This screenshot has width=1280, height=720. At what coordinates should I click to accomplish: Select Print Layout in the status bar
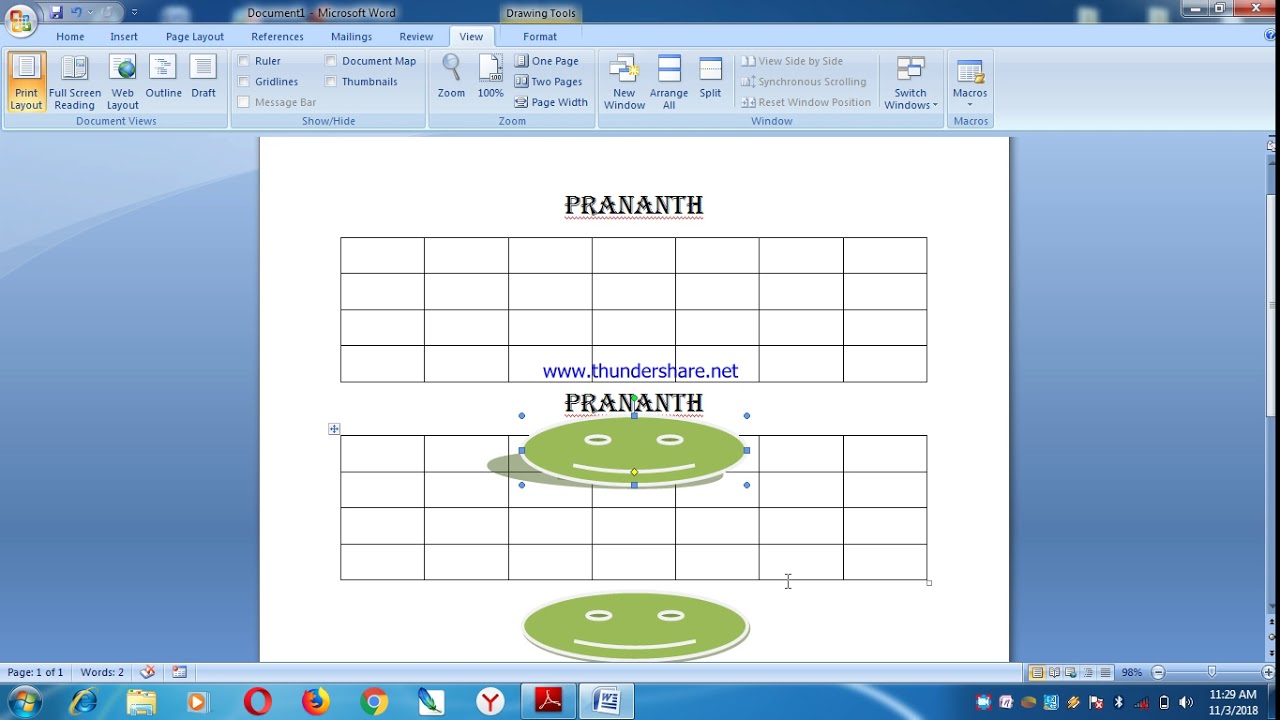pyautogui.click(x=1037, y=673)
